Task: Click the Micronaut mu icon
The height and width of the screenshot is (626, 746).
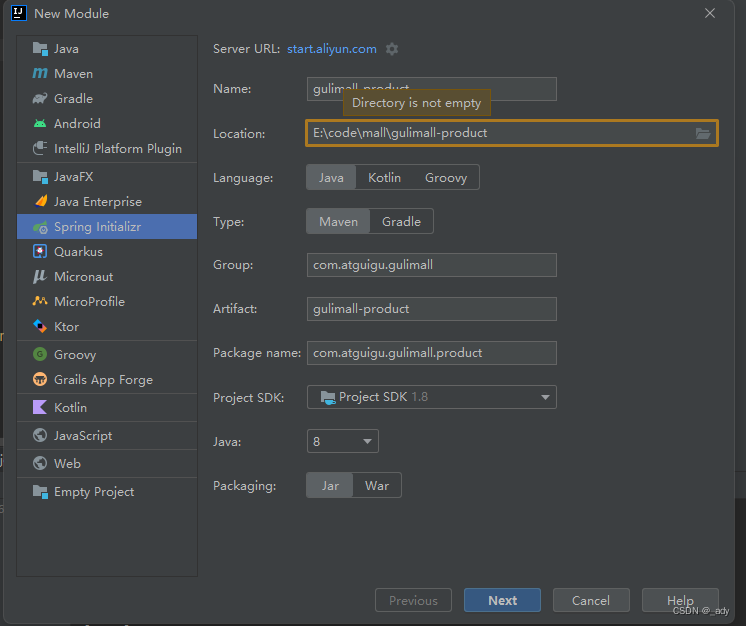Action: [x=40, y=276]
